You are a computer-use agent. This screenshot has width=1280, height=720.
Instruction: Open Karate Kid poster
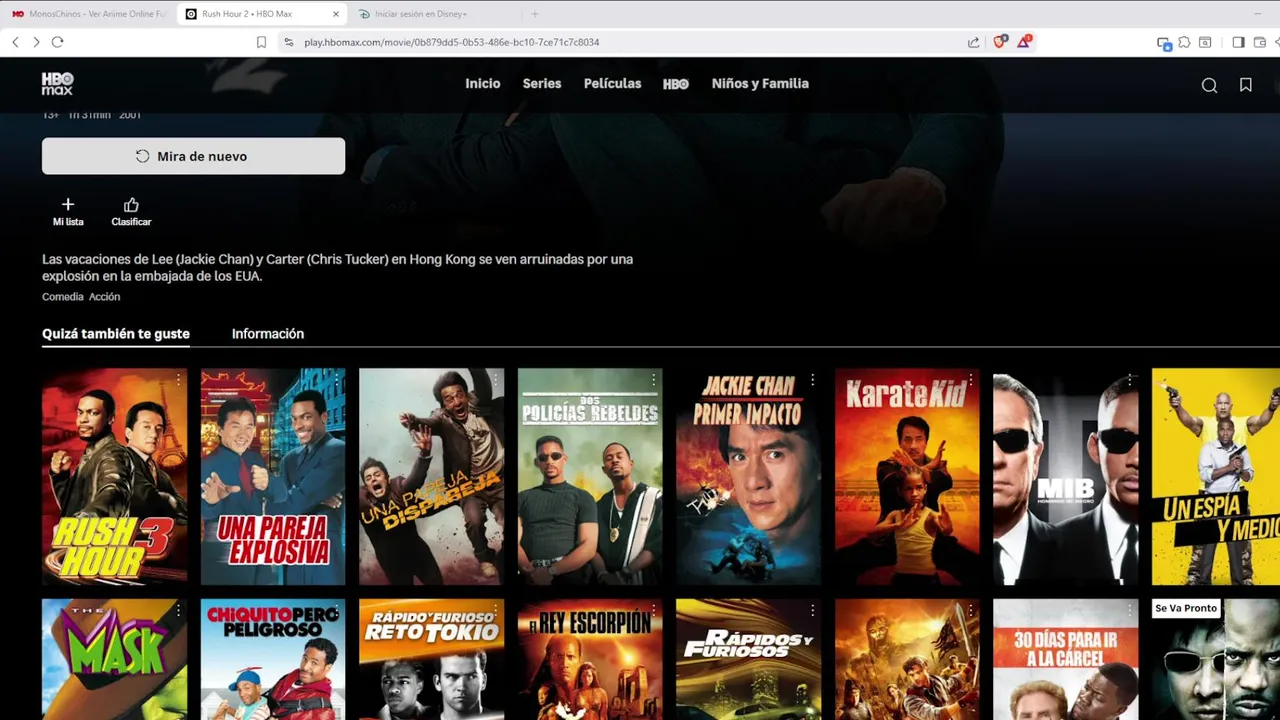click(x=907, y=476)
